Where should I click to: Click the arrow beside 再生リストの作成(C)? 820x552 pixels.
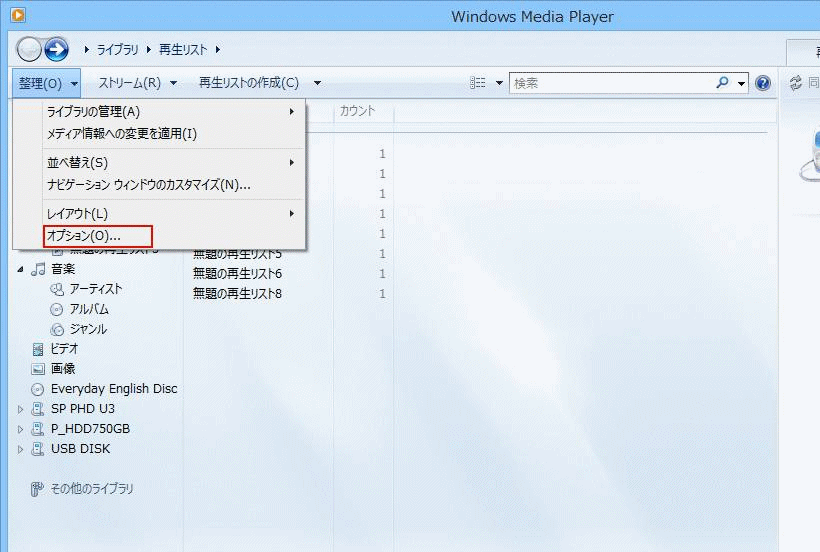[x=317, y=83]
